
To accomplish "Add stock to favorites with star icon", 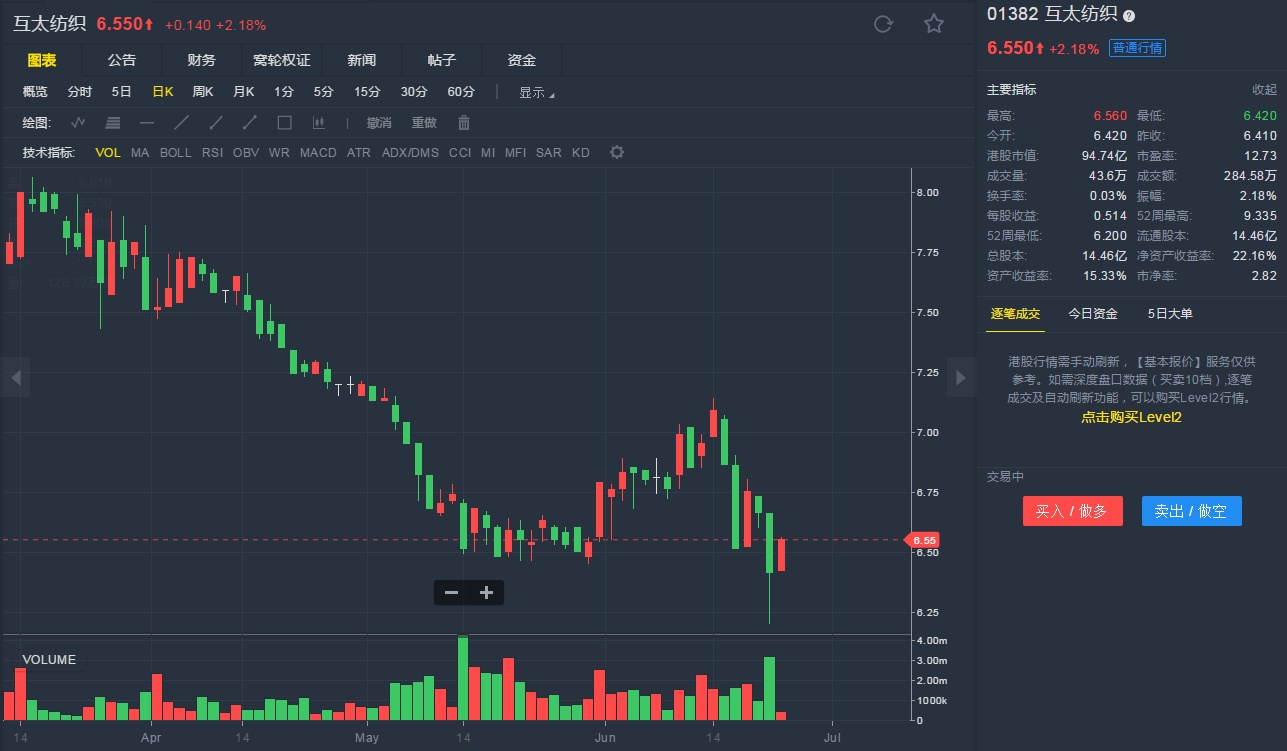I will tap(934, 24).
